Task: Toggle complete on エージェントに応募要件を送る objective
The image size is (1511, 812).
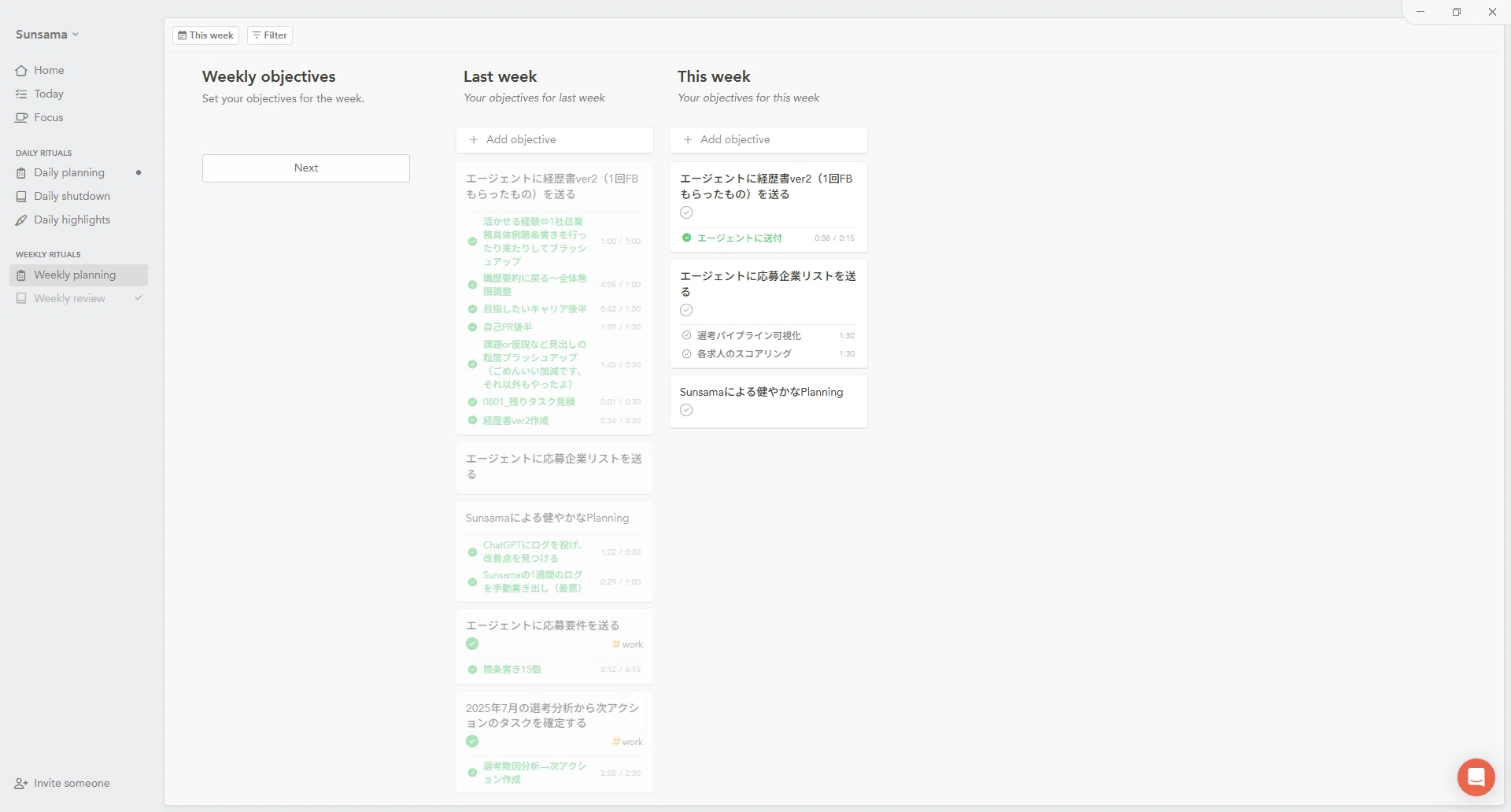Action: (x=472, y=644)
